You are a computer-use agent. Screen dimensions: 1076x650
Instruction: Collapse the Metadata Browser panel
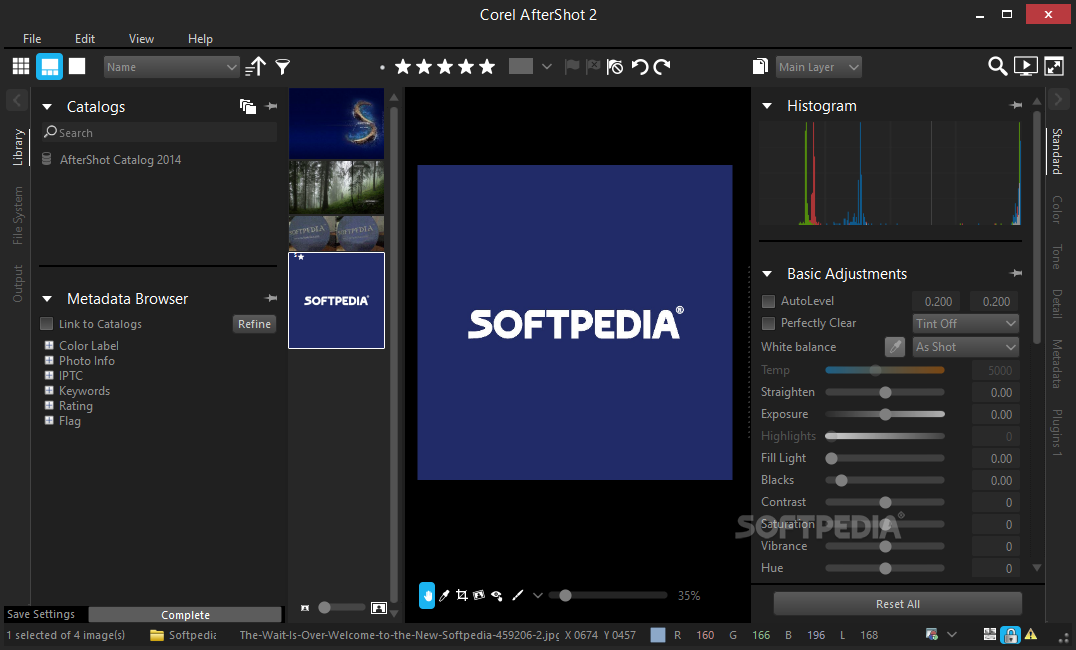[47, 299]
